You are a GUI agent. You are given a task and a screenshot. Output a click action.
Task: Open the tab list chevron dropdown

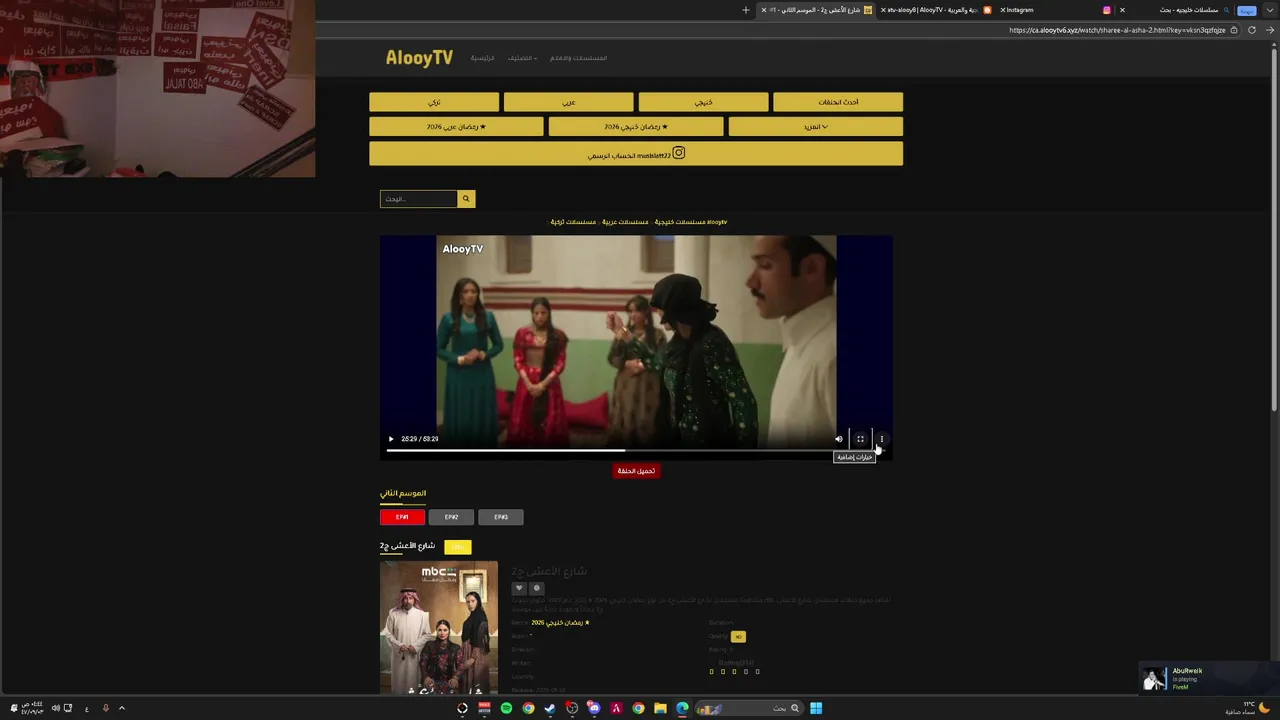click(x=1272, y=10)
